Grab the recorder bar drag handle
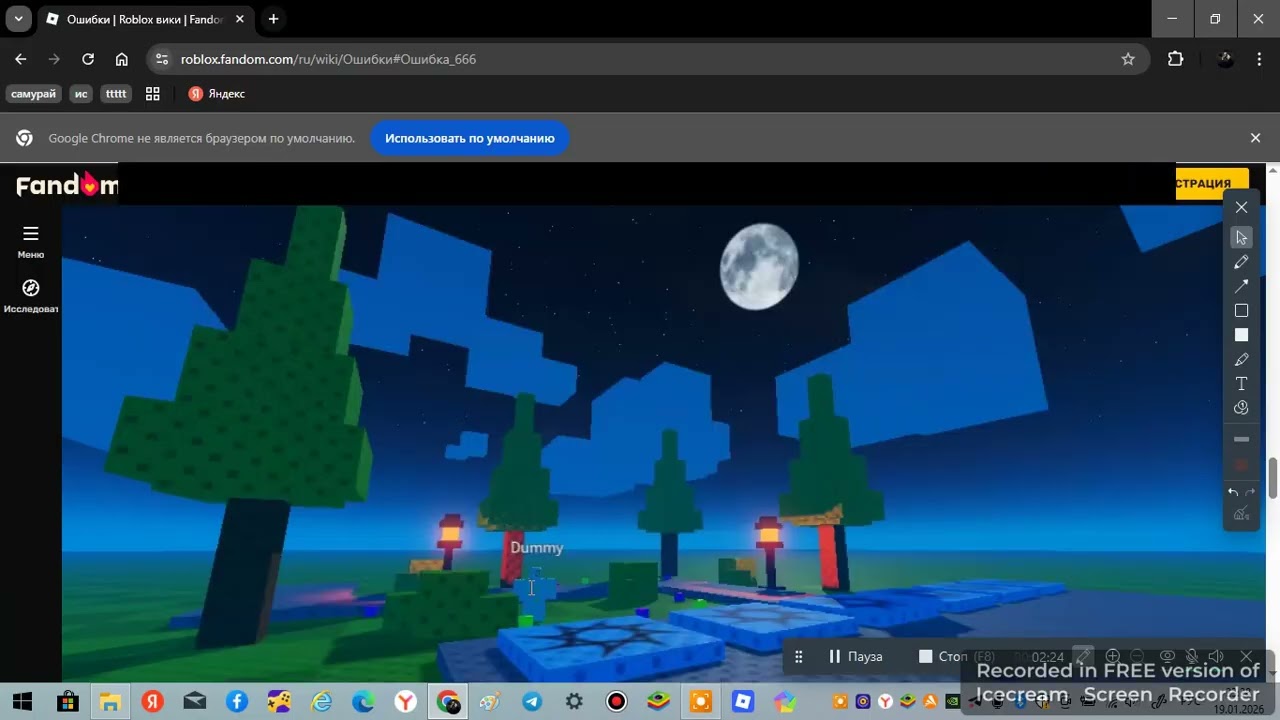1280x720 pixels. [x=798, y=657]
